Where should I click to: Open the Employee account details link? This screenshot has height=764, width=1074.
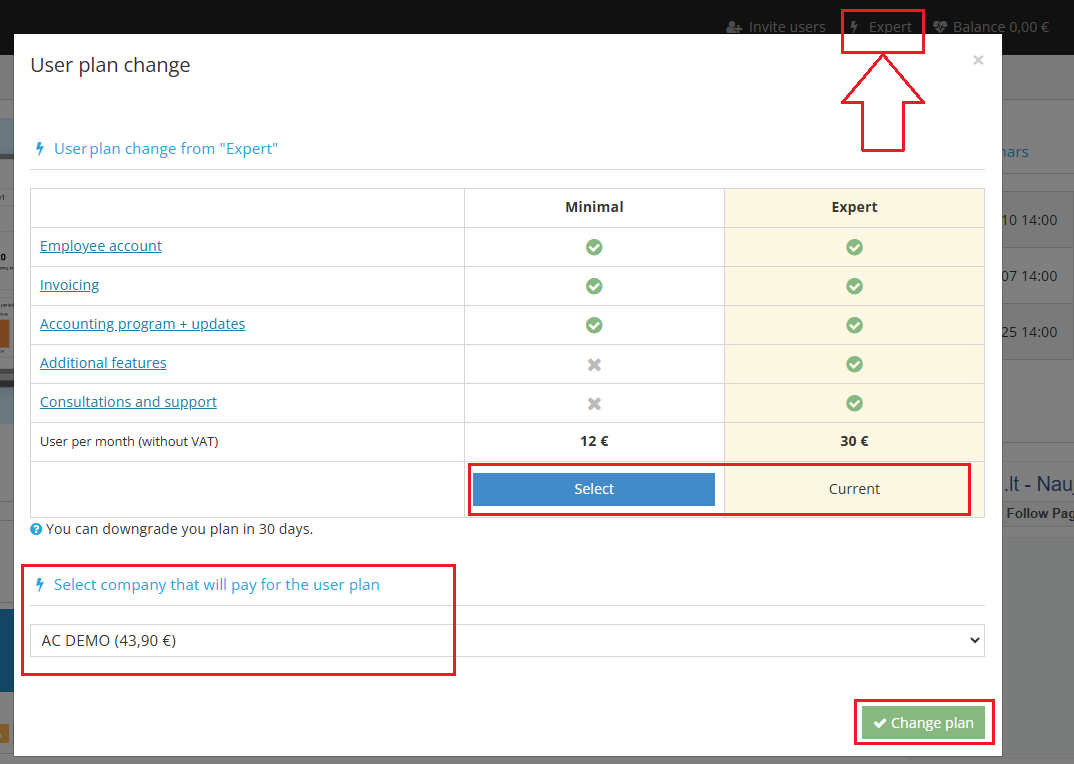(x=100, y=246)
